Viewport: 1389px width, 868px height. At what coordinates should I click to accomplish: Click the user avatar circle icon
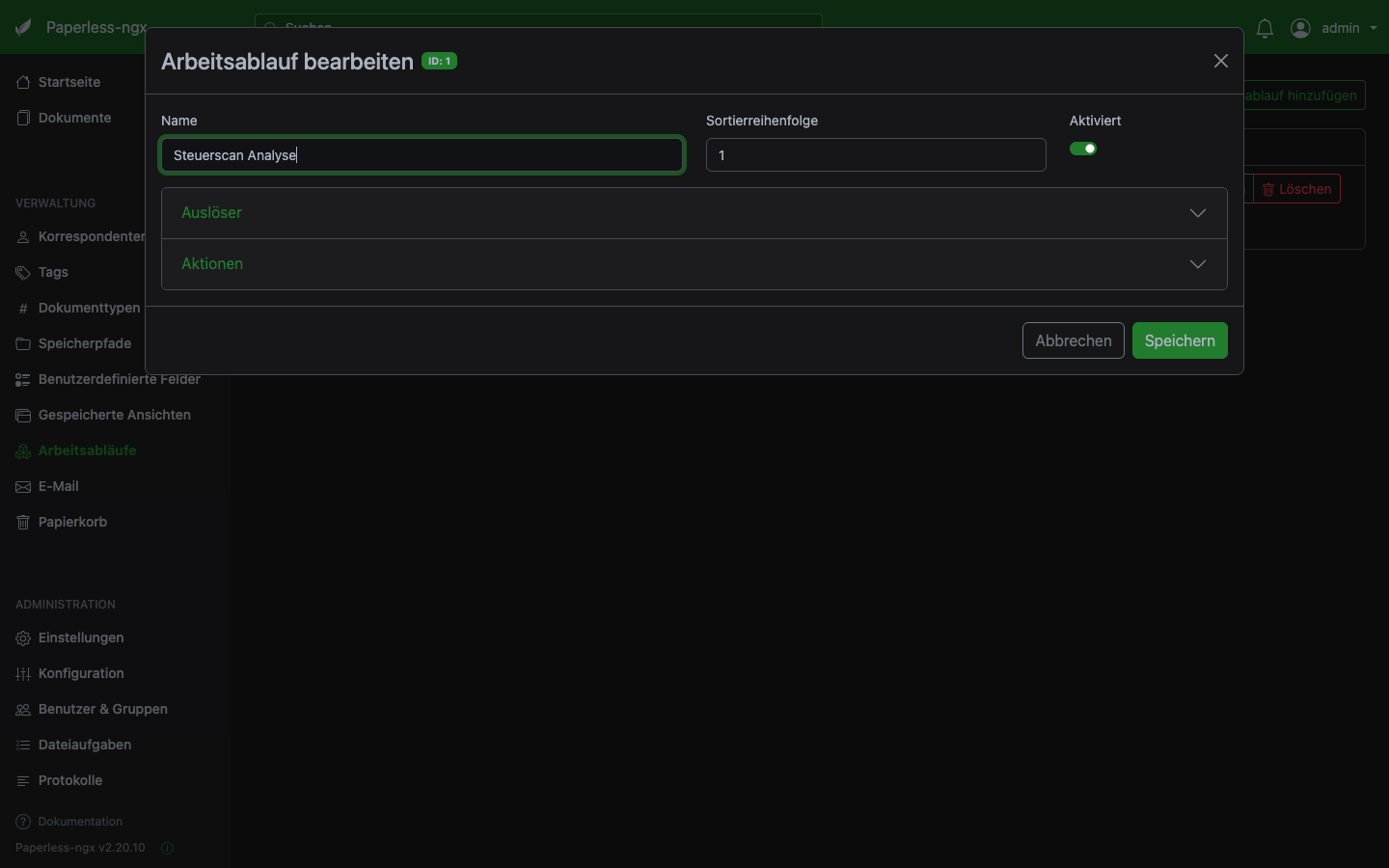pyautogui.click(x=1299, y=28)
